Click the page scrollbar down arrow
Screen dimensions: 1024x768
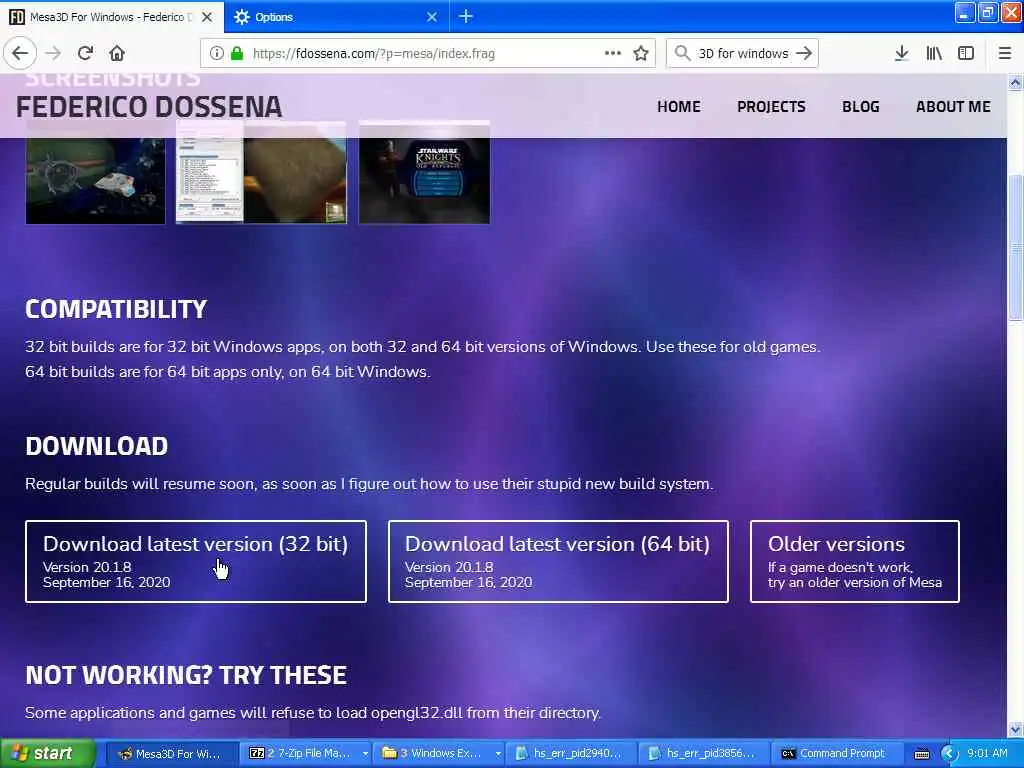(x=1016, y=729)
